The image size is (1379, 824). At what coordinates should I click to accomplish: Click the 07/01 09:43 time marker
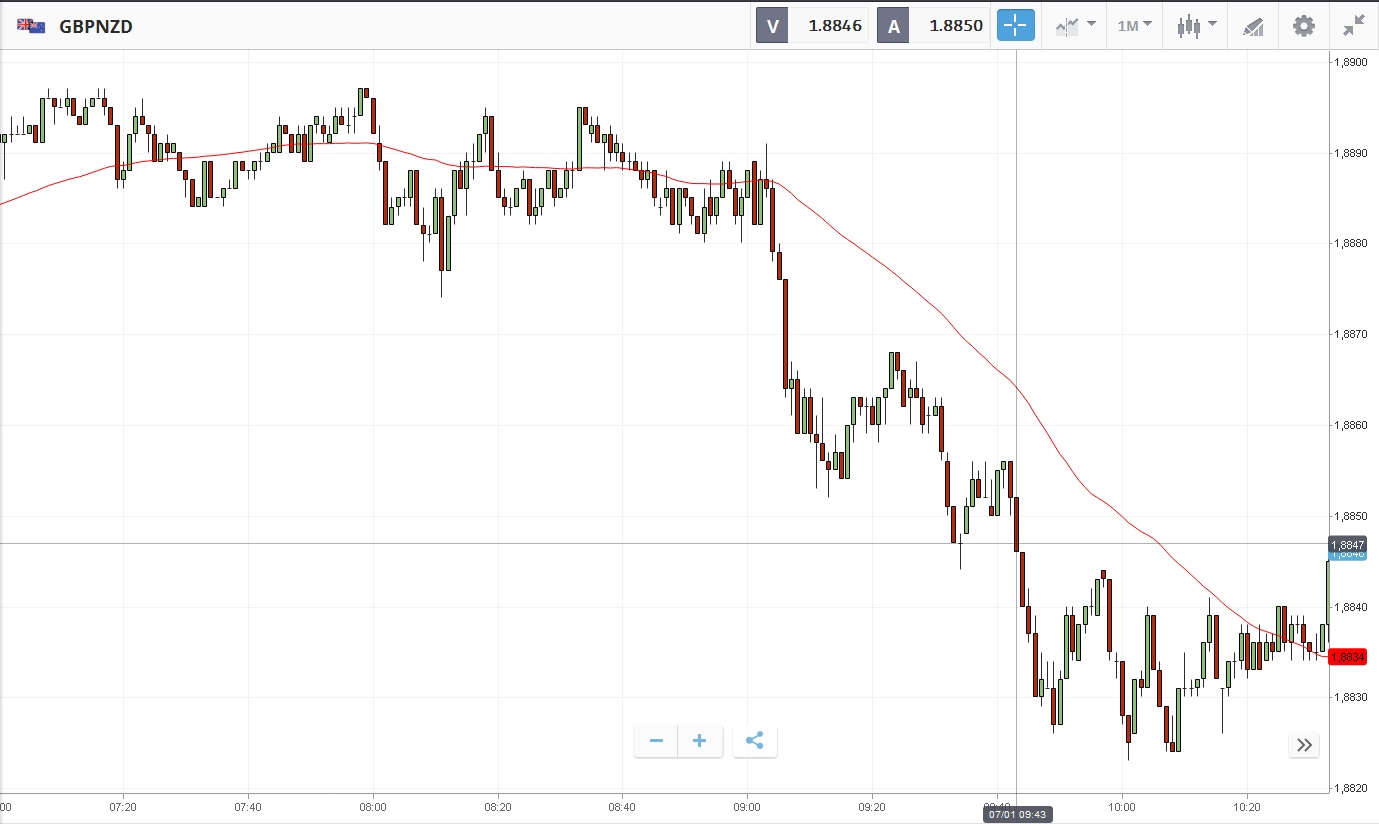1016,815
